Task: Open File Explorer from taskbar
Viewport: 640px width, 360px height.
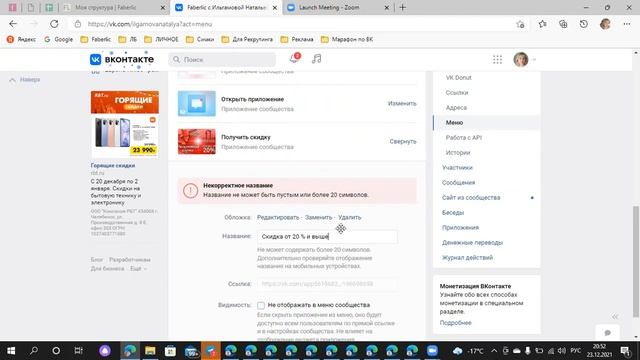Action: [150, 351]
